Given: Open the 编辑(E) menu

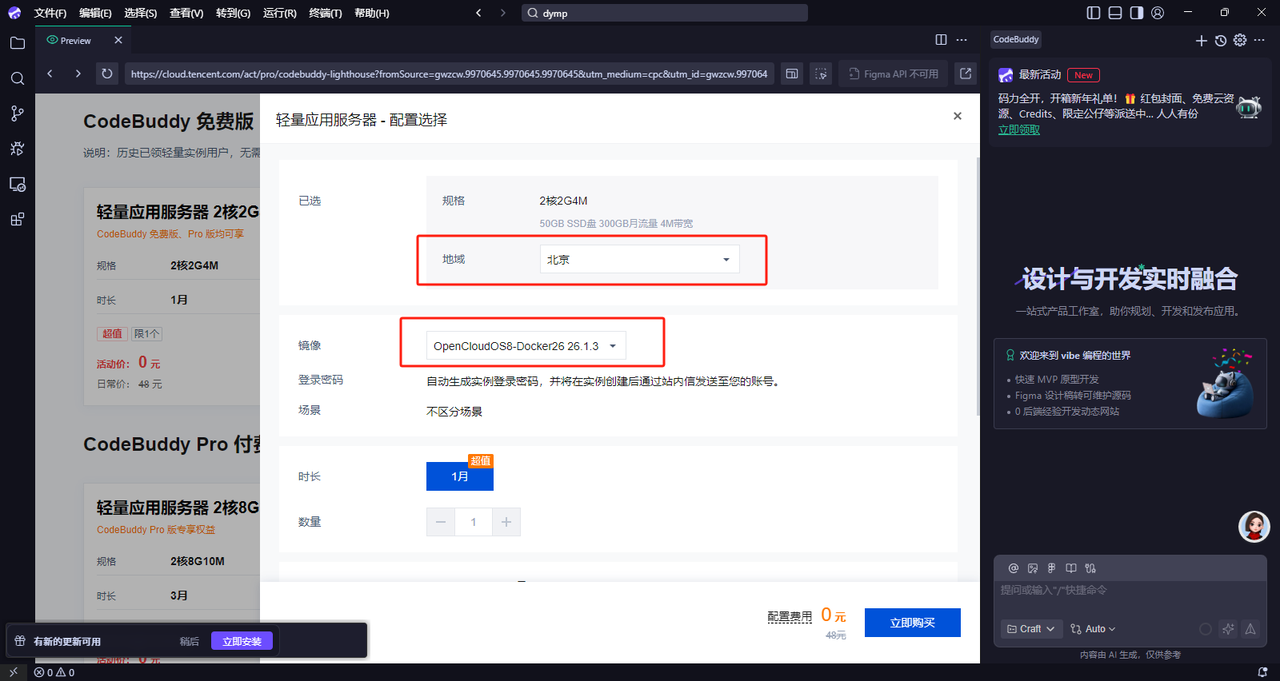Looking at the screenshot, I should [x=96, y=13].
